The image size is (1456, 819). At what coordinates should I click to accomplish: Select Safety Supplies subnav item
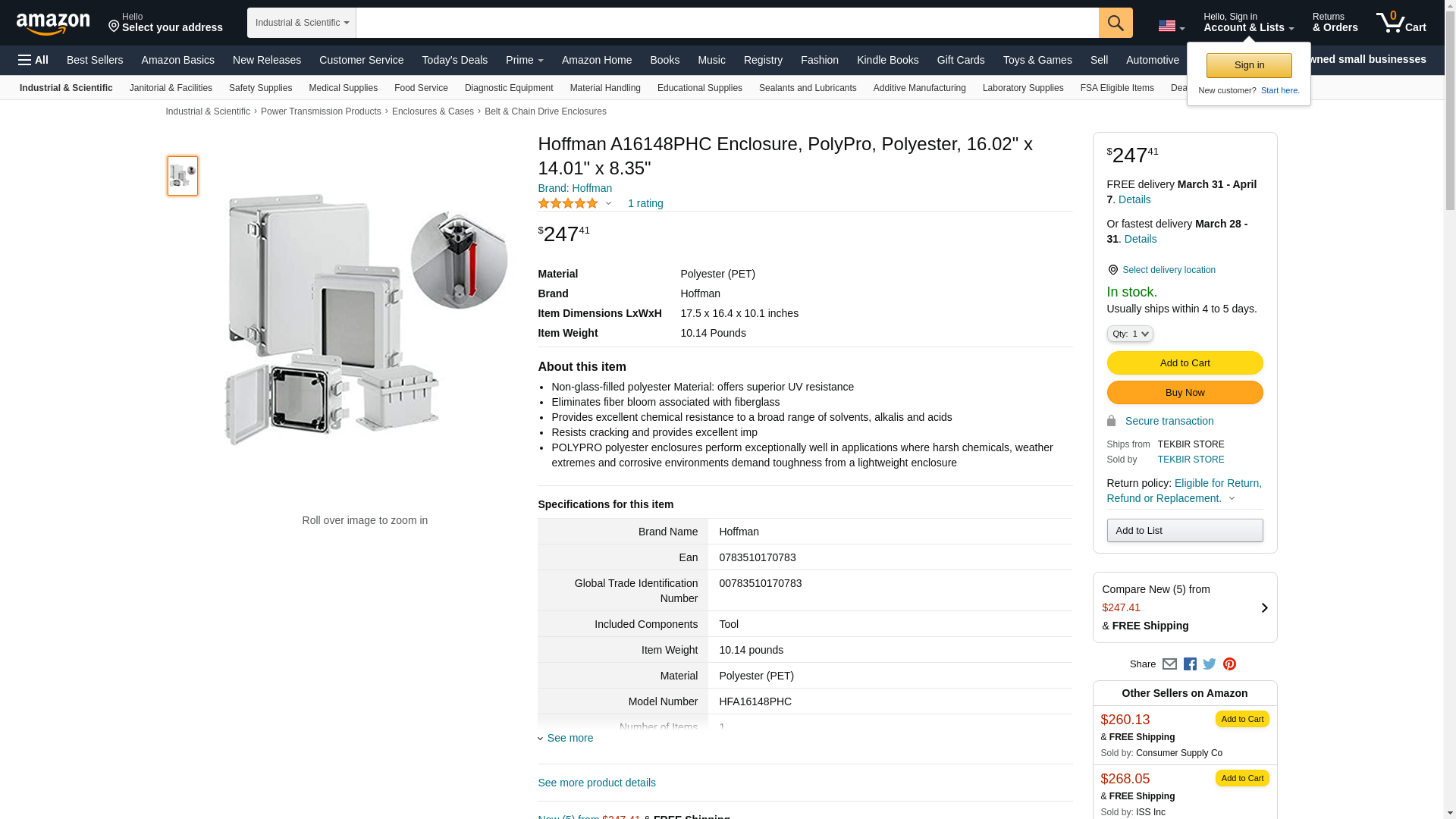260,88
